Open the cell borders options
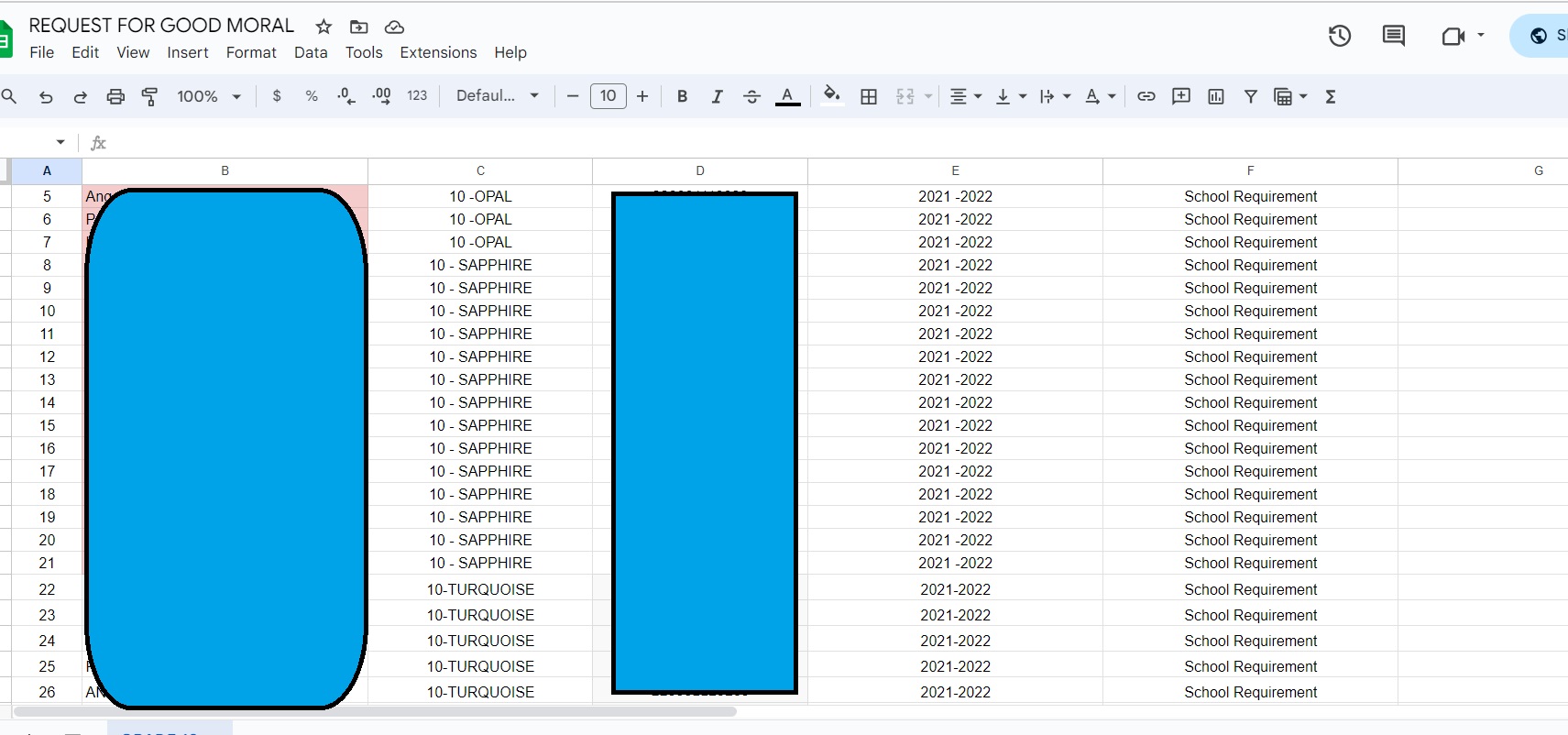This screenshot has width=1568, height=735. coord(869,96)
